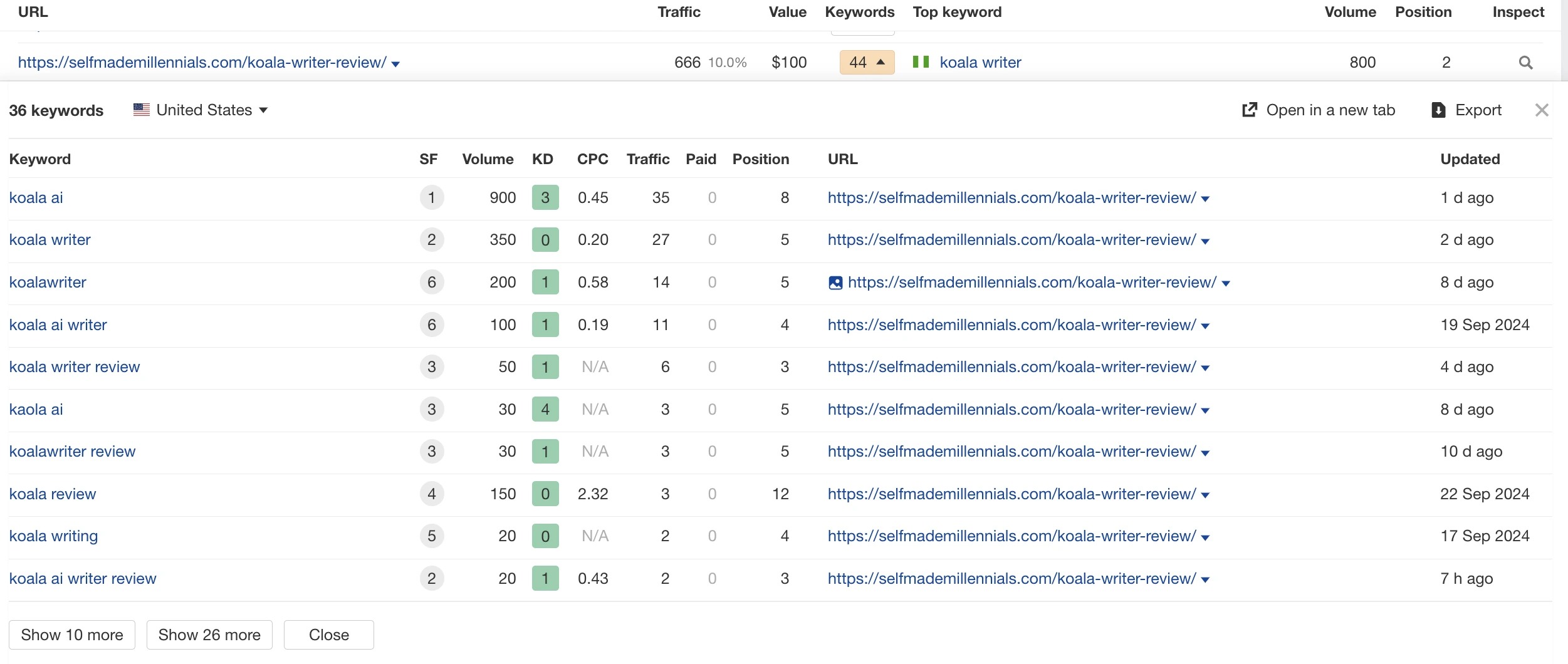Click the Export download icon
Image resolution: width=1568 pixels, height=664 pixels.
pyautogui.click(x=1439, y=110)
